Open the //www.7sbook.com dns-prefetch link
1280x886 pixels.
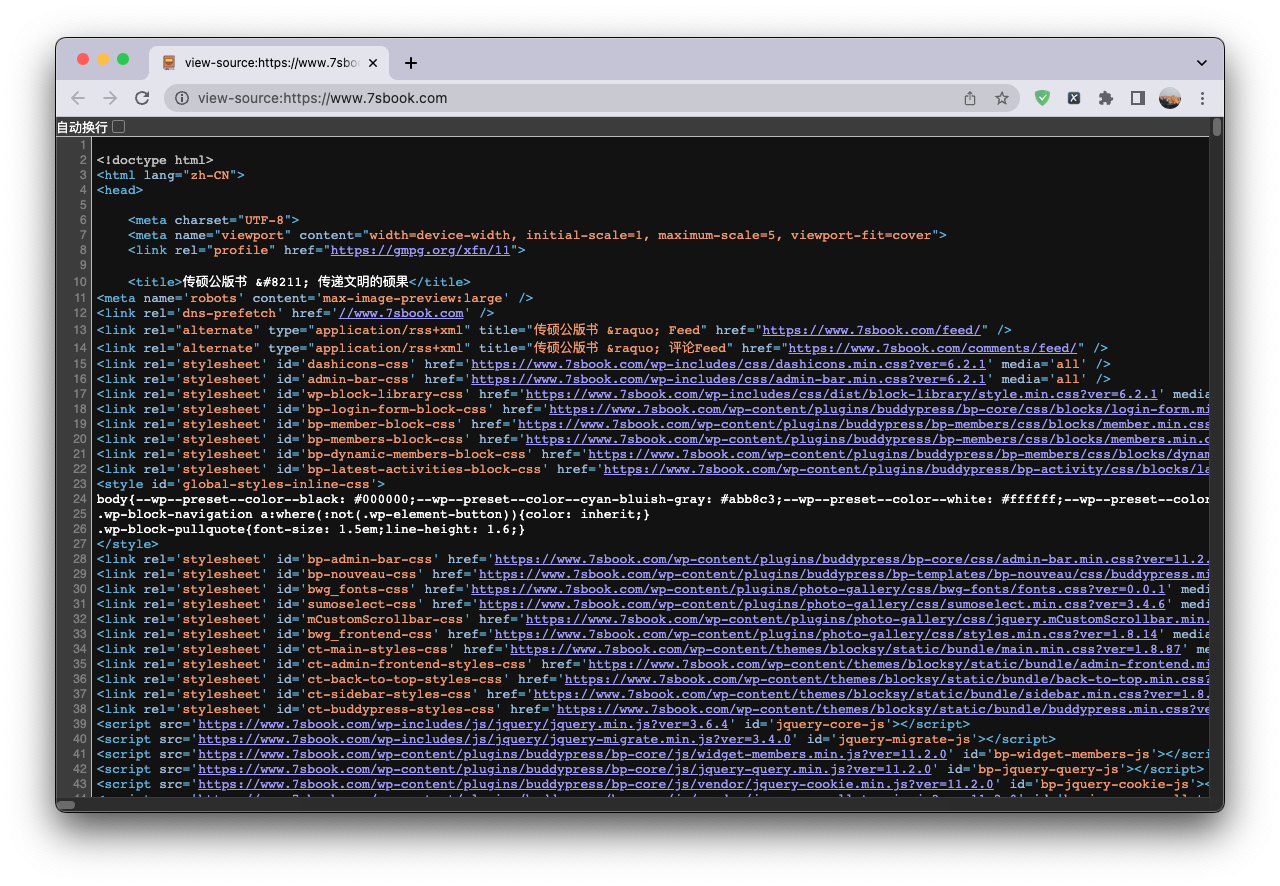[x=401, y=313]
